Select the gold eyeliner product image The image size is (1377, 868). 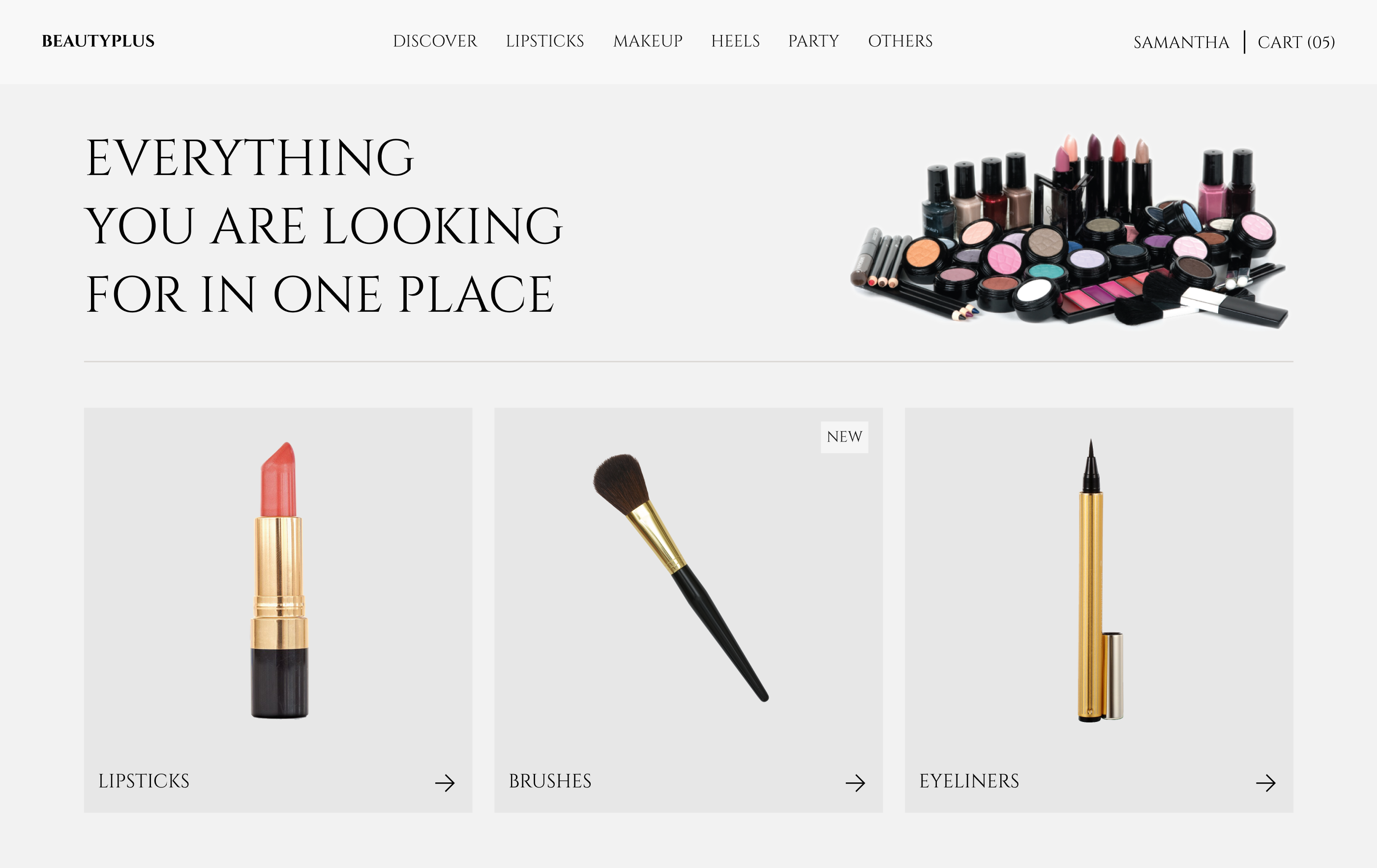[x=1100, y=580]
